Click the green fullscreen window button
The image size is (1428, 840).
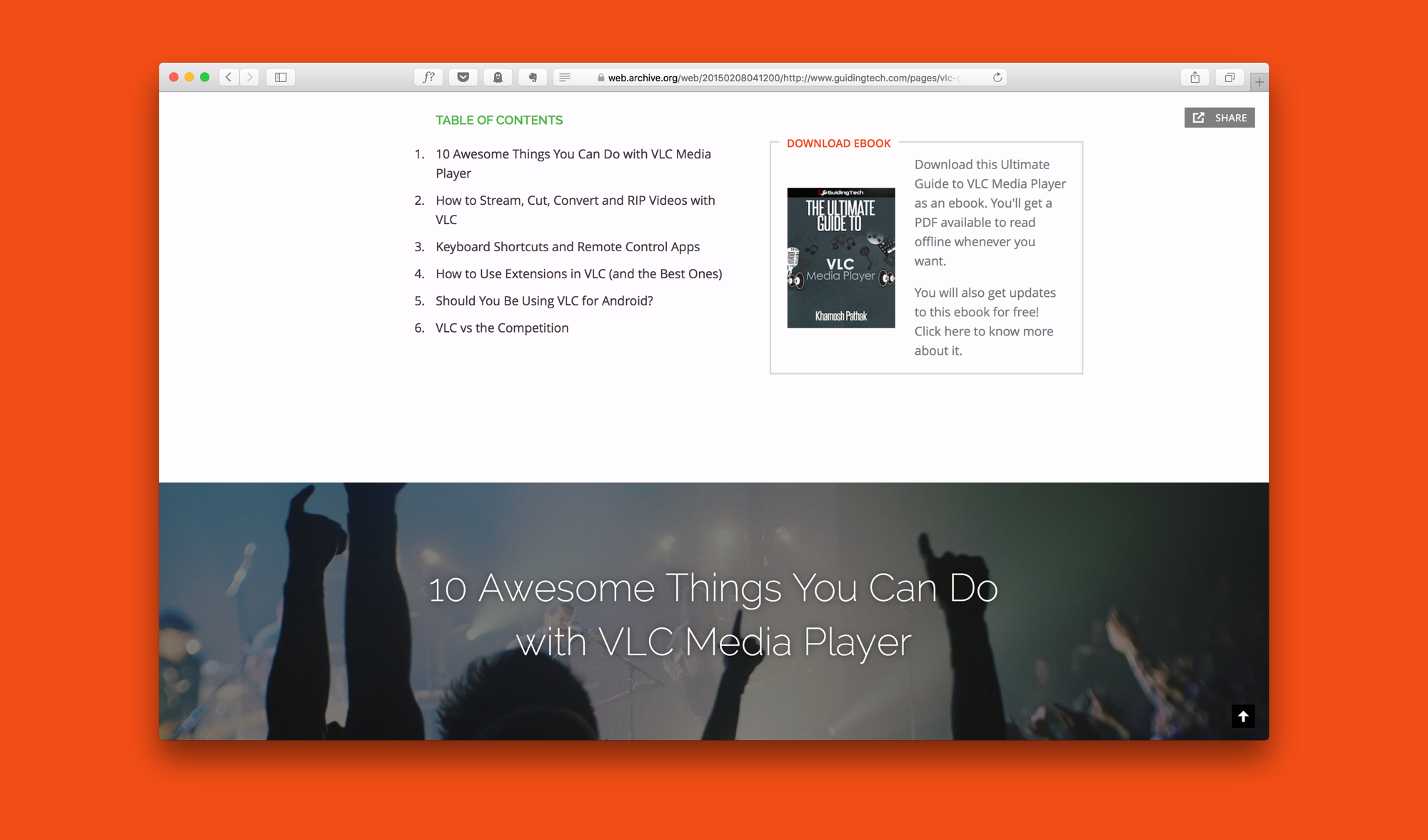pos(205,77)
